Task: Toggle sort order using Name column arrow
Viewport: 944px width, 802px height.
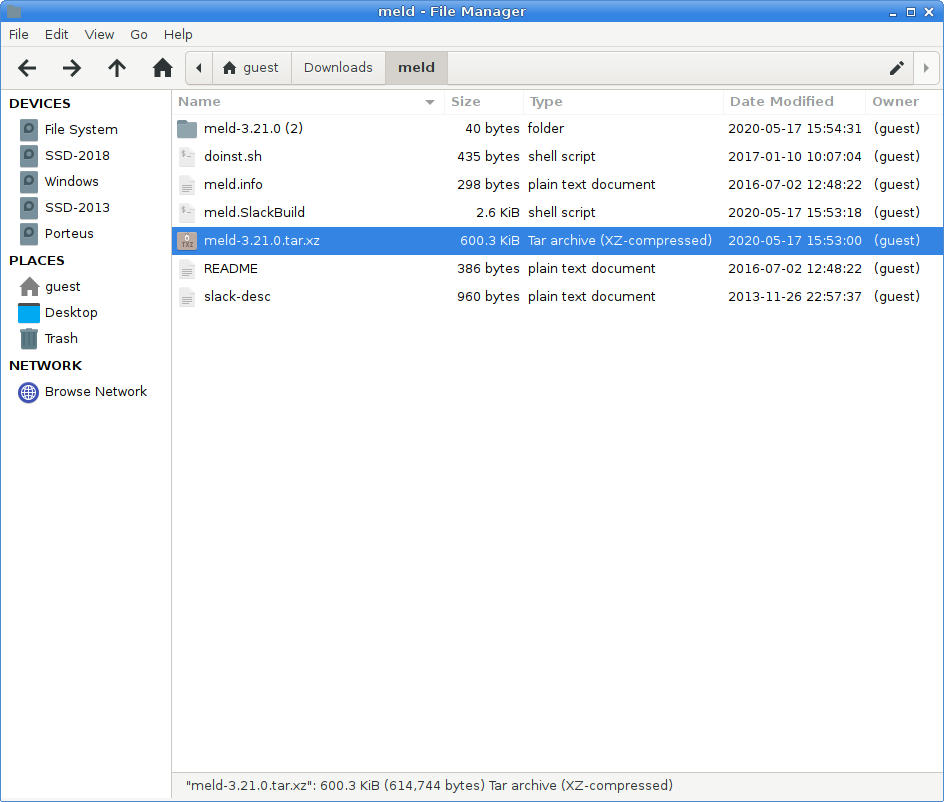Action: (x=430, y=102)
